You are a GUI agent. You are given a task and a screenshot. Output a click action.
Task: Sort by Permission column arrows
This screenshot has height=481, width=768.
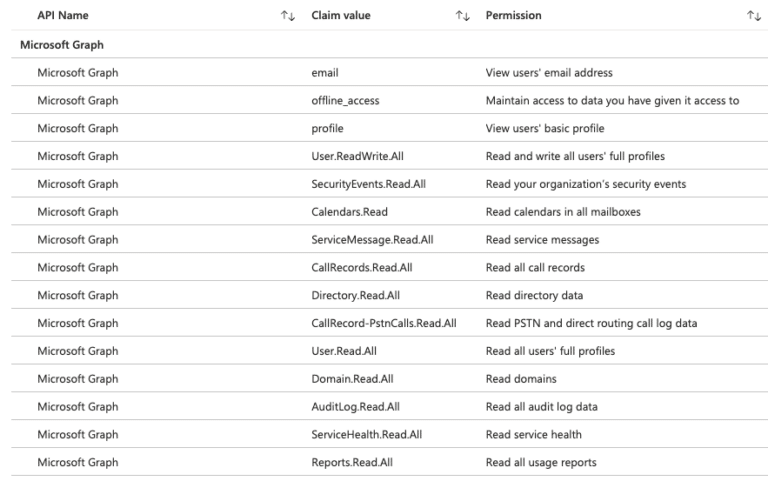tap(753, 16)
